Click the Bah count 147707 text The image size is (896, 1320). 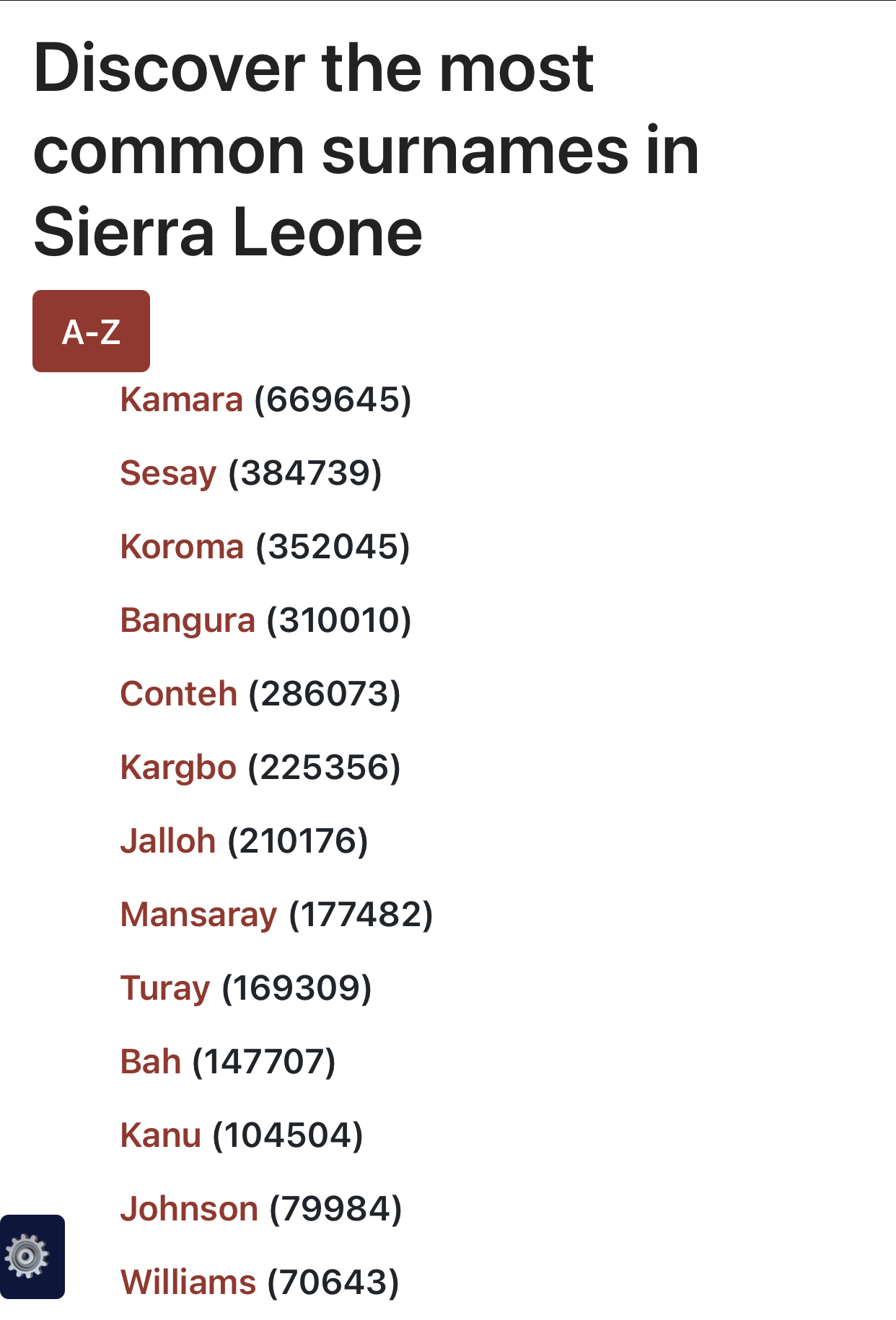[x=264, y=1062]
